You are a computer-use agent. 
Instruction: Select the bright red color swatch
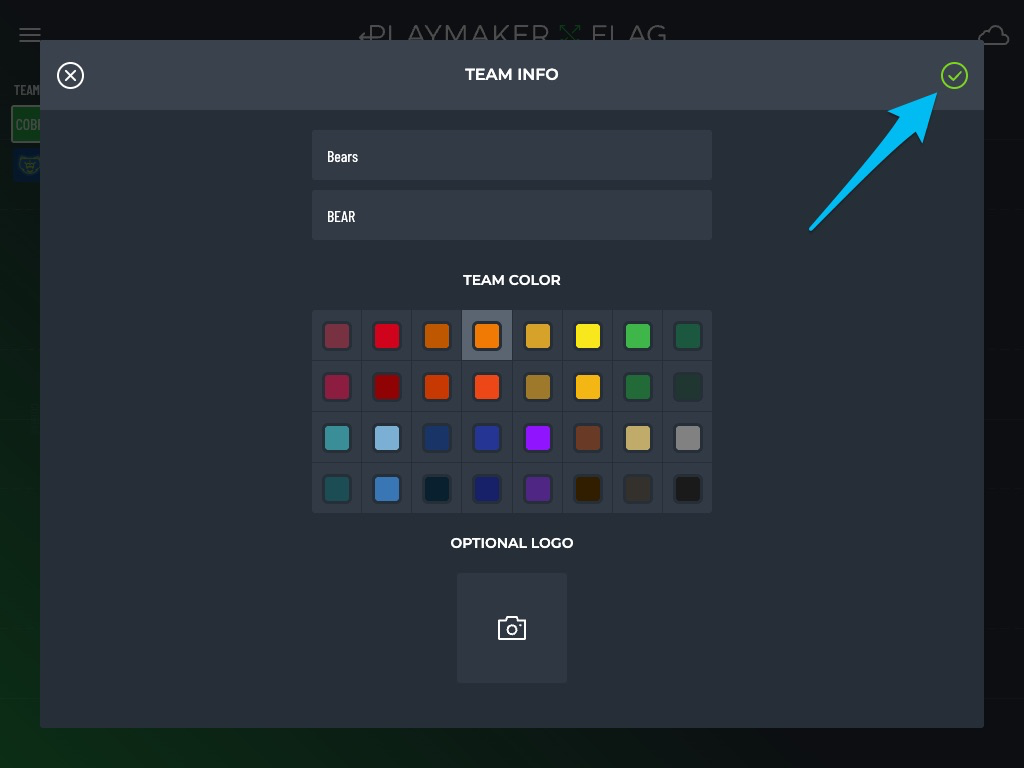point(387,336)
